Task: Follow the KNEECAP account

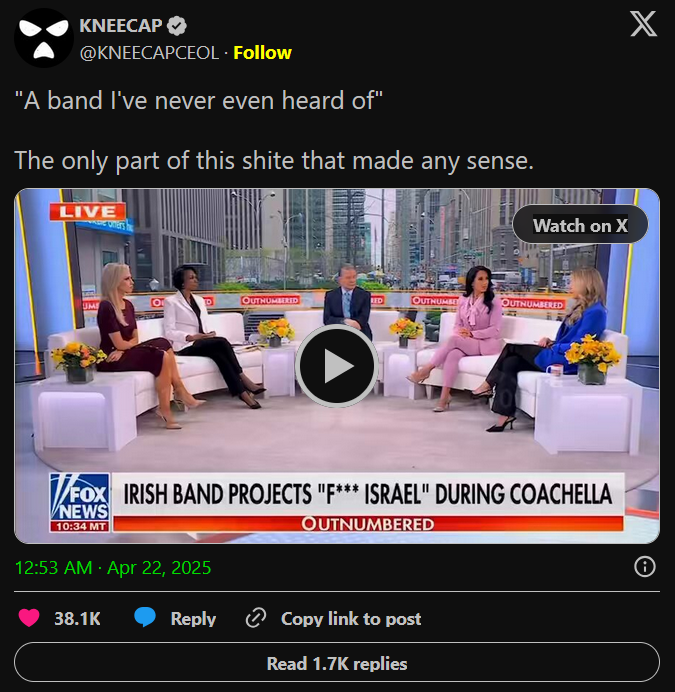Action: [262, 53]
